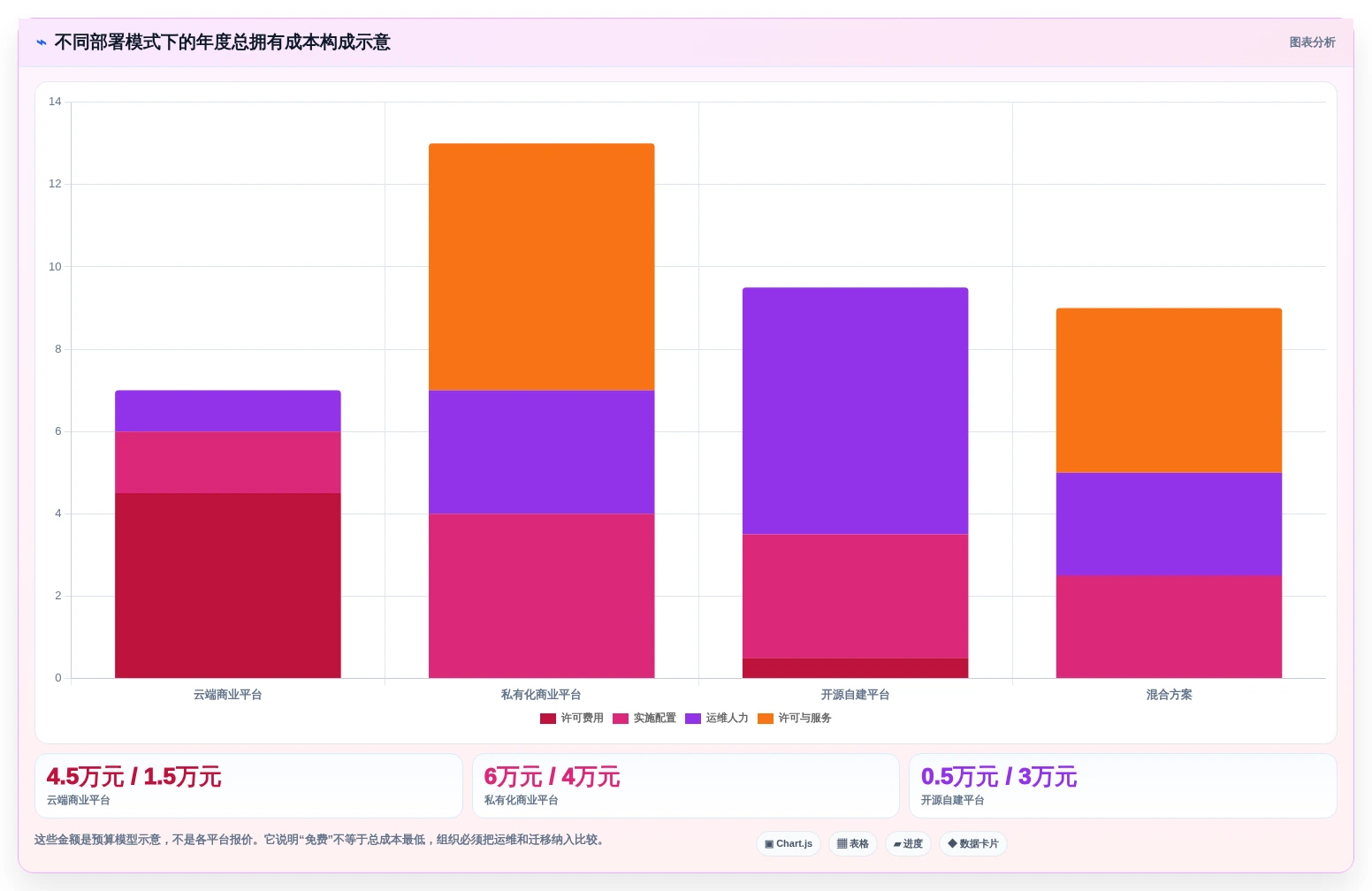Viewport: 1372px width, 891px height.
Task: Click the chart title 不同部署模式下的年度总拥有成本构成示意
Action: point(222,42)
